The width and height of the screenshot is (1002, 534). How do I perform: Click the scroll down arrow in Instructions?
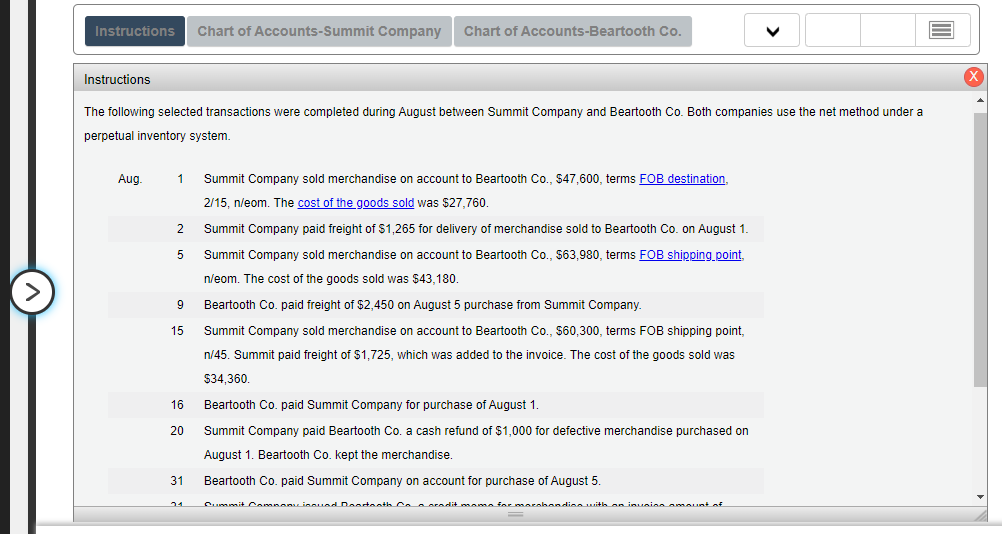pyautogui.click(x=980, y=497)
